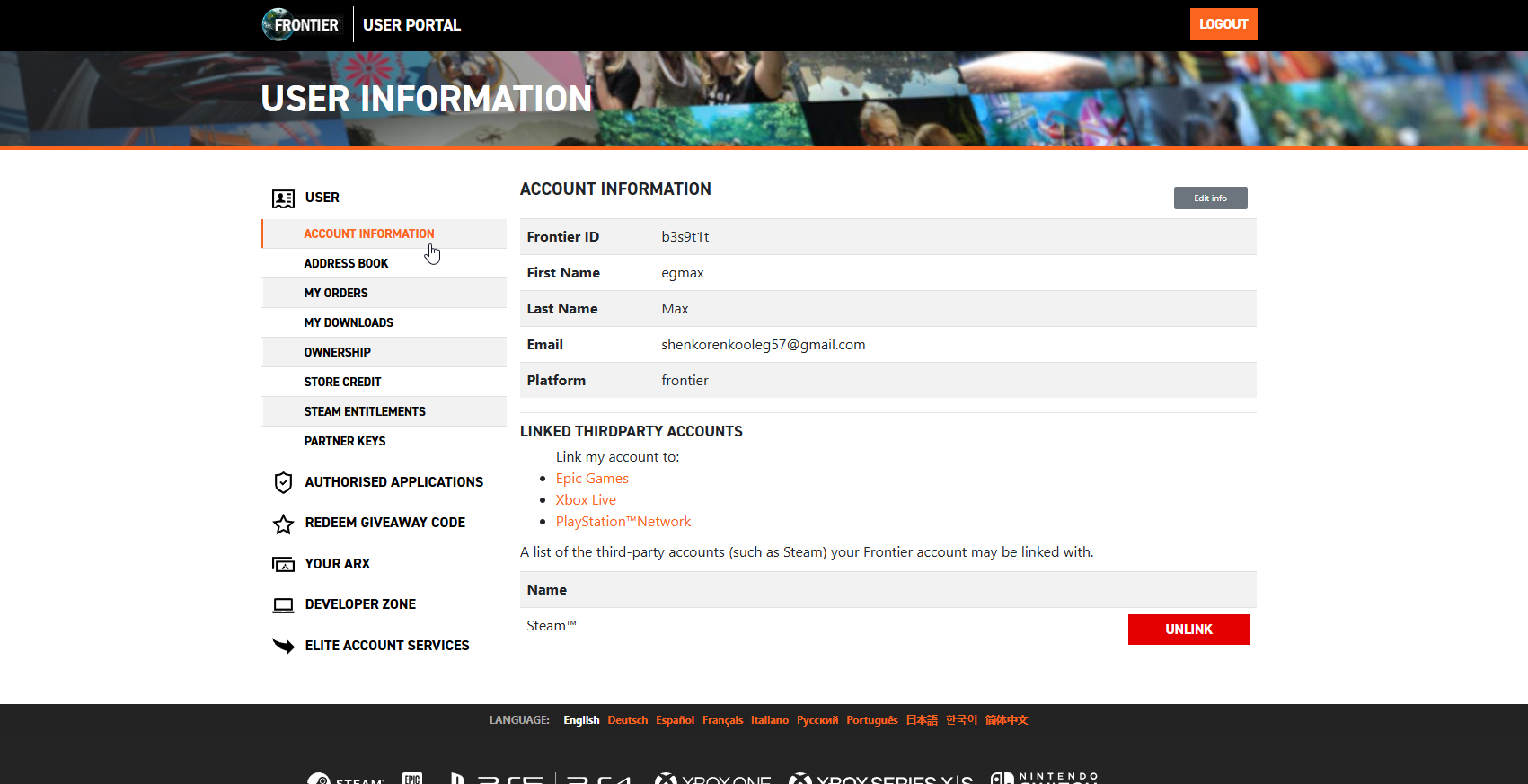Click the Platform value frontier

685,381
